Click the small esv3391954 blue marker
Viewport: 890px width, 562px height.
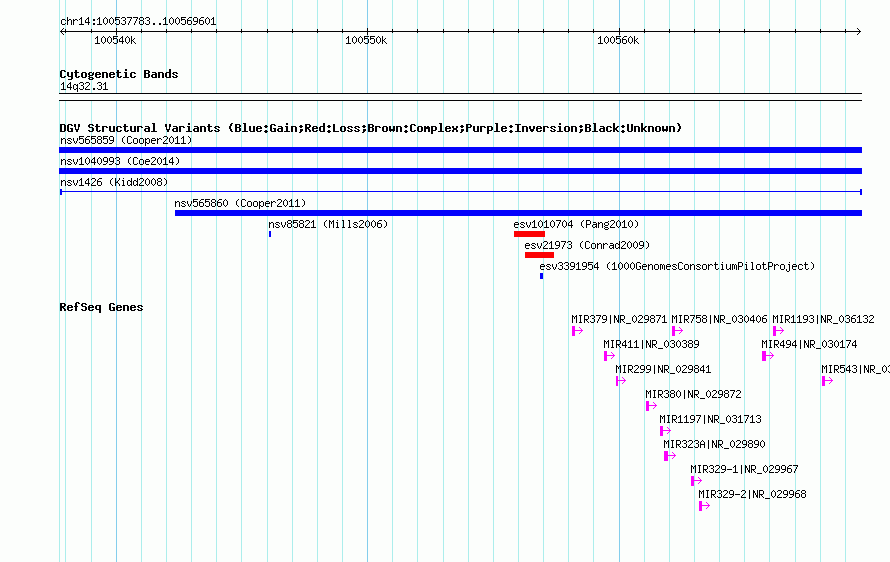click(x=541, y=276)
